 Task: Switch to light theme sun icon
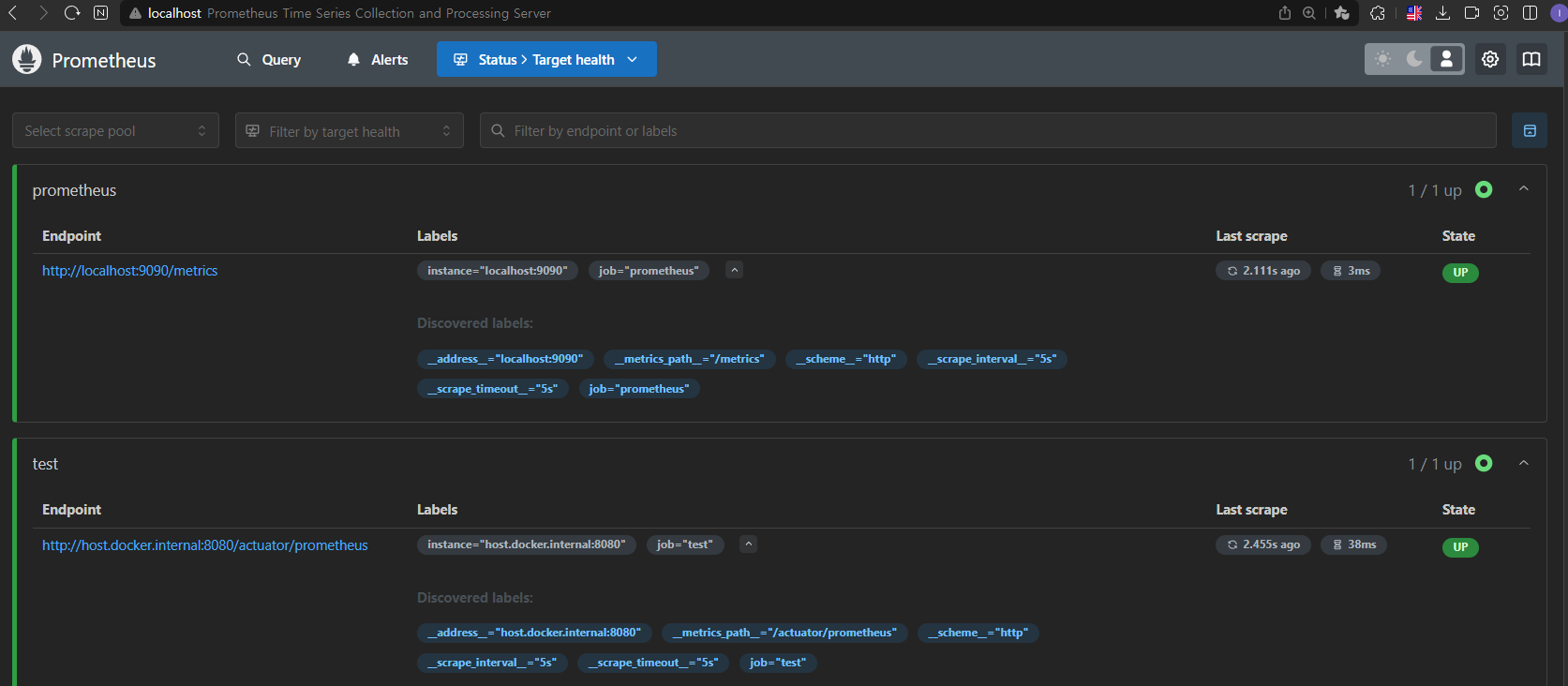(1383, 59)
